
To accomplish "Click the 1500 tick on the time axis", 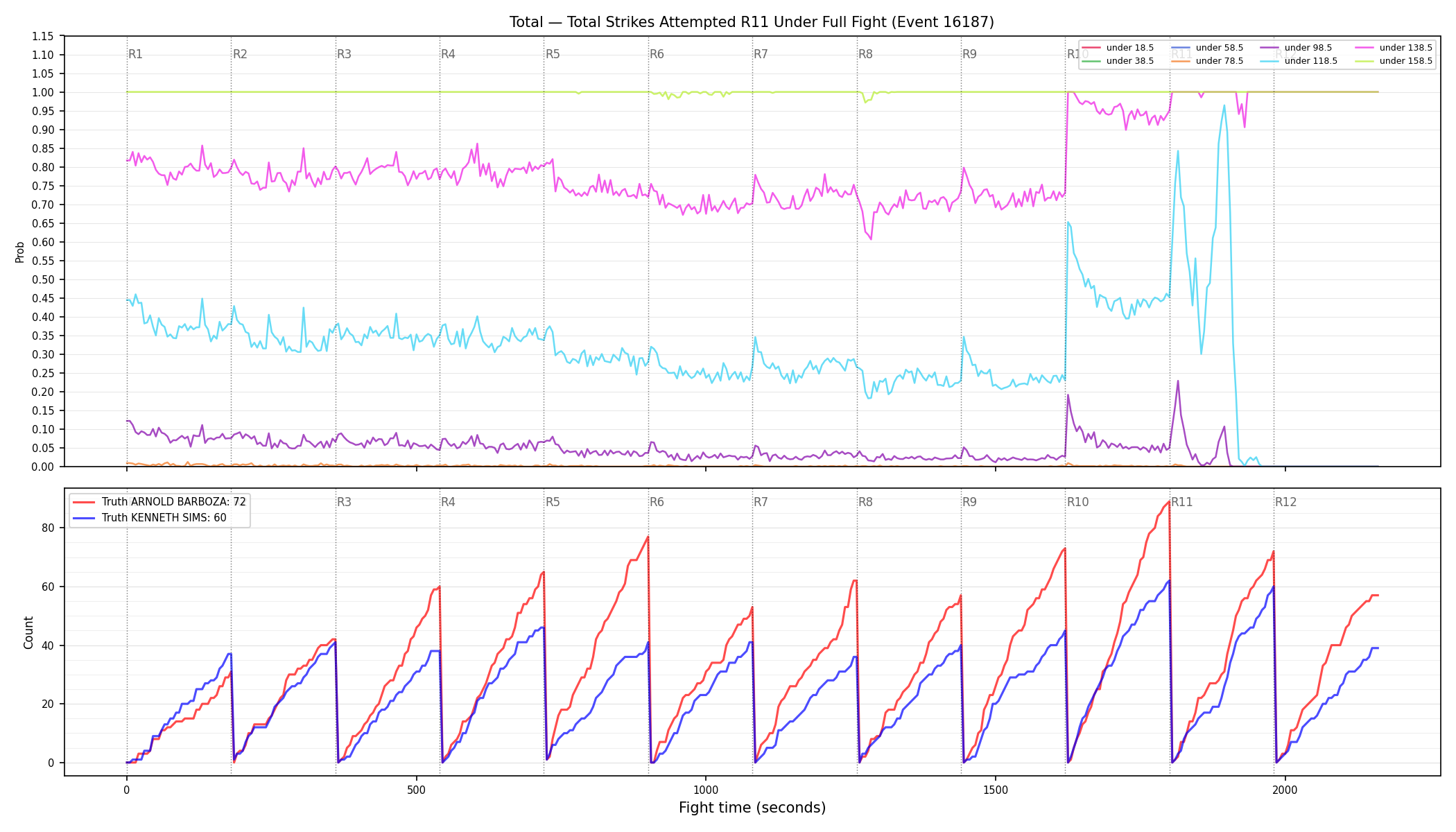I will (x=996, y=790).
